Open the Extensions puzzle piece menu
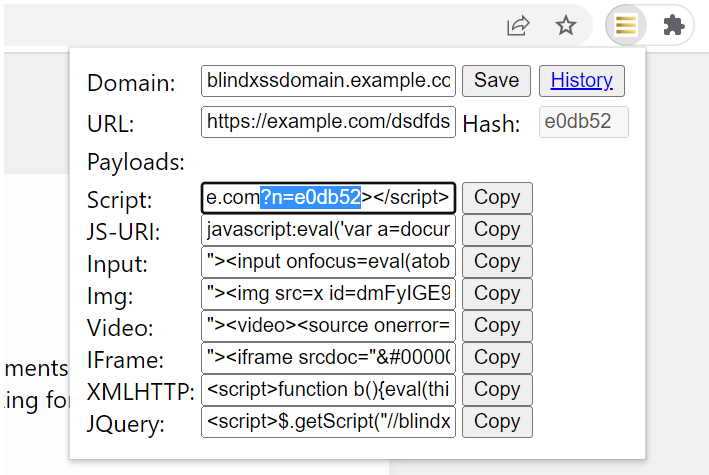The width and height of the screenshot is (709, 475). coord(674,25)
